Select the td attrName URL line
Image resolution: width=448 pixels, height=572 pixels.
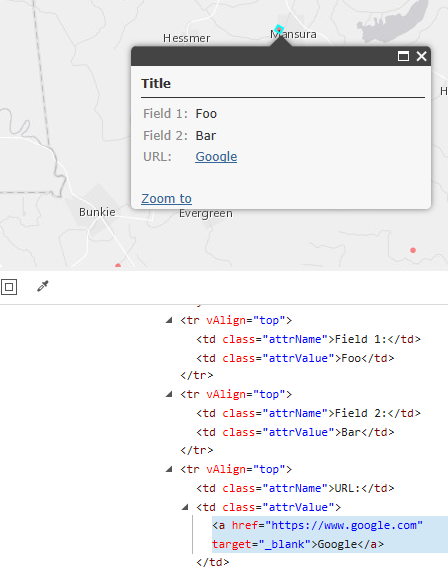[x=295, y=488]
